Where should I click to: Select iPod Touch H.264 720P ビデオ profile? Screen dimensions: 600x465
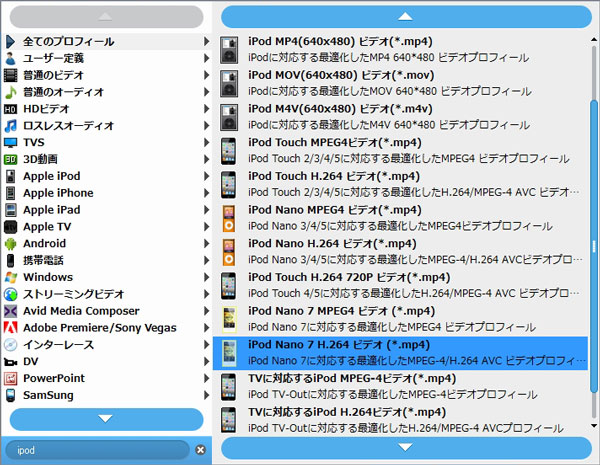pos(400,286)
